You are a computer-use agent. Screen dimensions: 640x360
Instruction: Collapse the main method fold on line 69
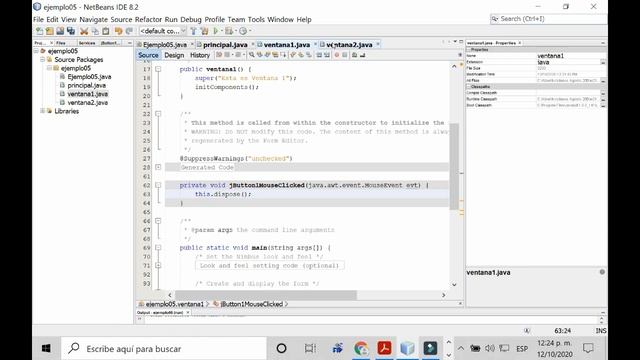coord(158,247)
